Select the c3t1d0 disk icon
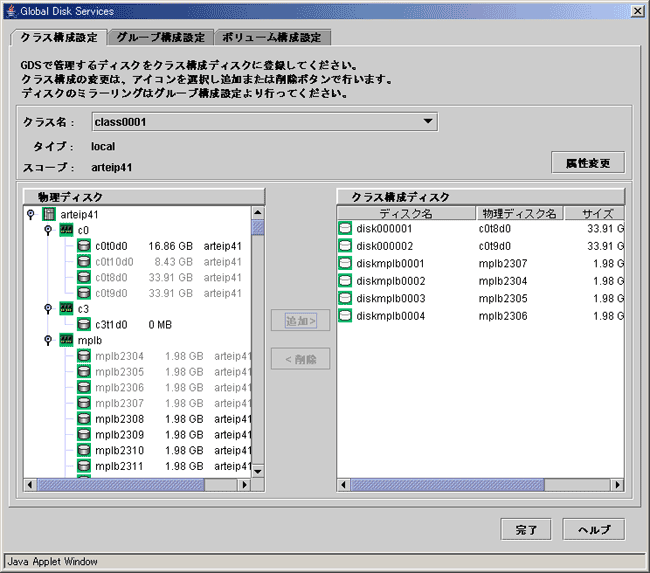 pos(84,325)
